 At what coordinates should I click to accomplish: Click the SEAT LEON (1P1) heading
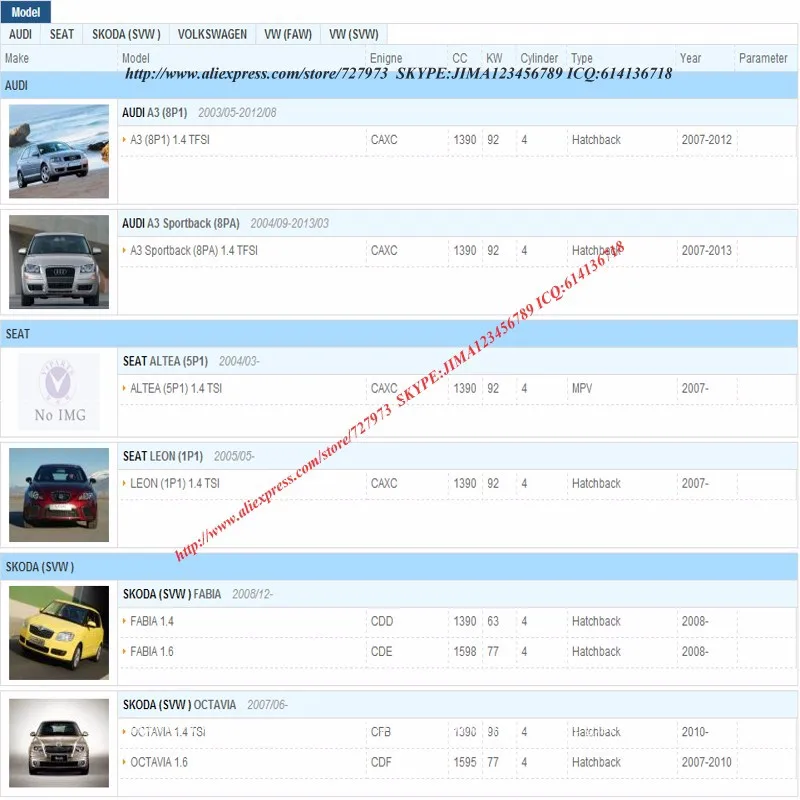click(x=163, y=456)
